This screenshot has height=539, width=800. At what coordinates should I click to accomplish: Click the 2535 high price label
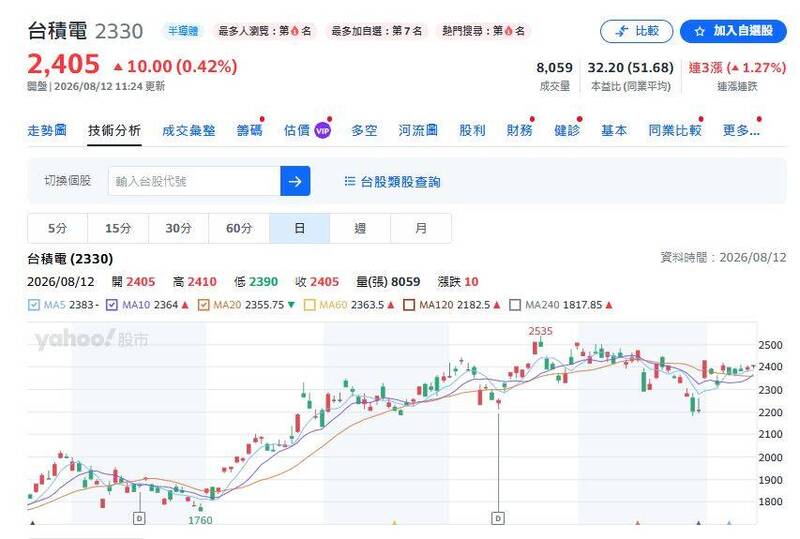click(x=540, y=331)
